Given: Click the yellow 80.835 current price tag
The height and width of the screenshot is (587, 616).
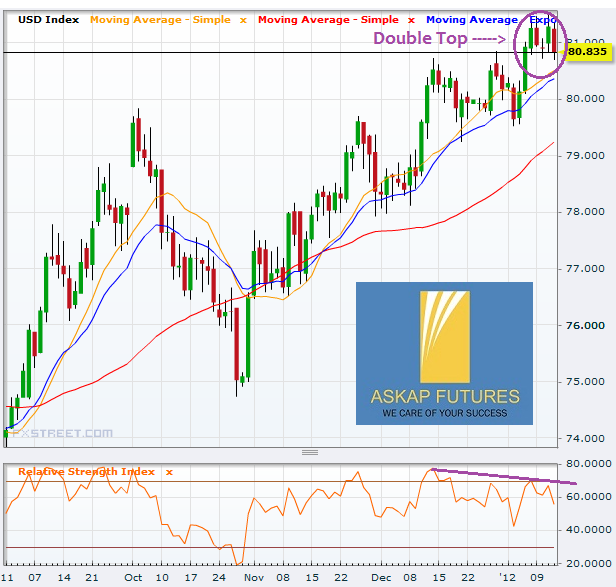Looking at the screenshot, I should tap(587, 51).
